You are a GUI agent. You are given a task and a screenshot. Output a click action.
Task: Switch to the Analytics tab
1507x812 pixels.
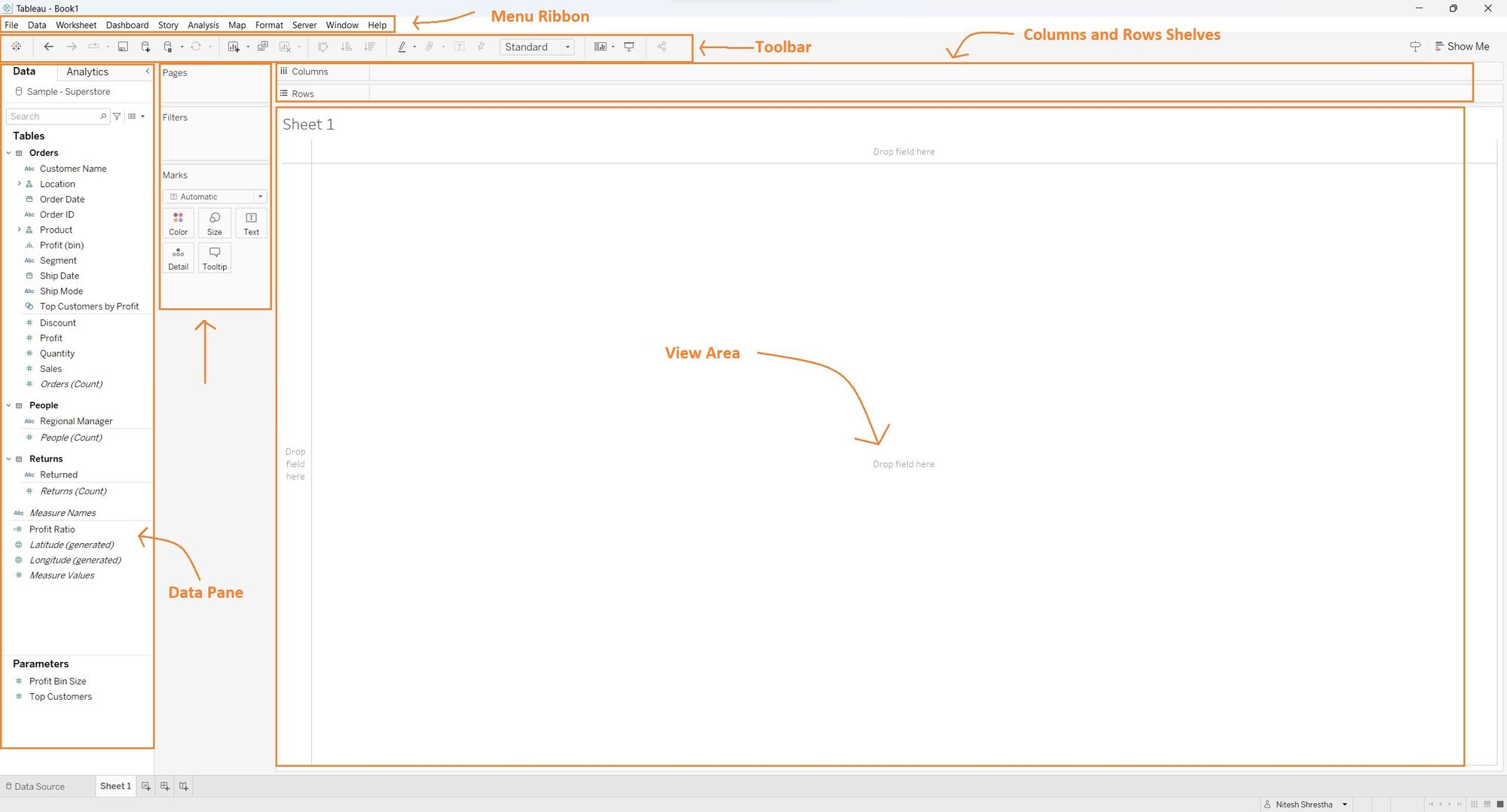click(x=87, y=72)
